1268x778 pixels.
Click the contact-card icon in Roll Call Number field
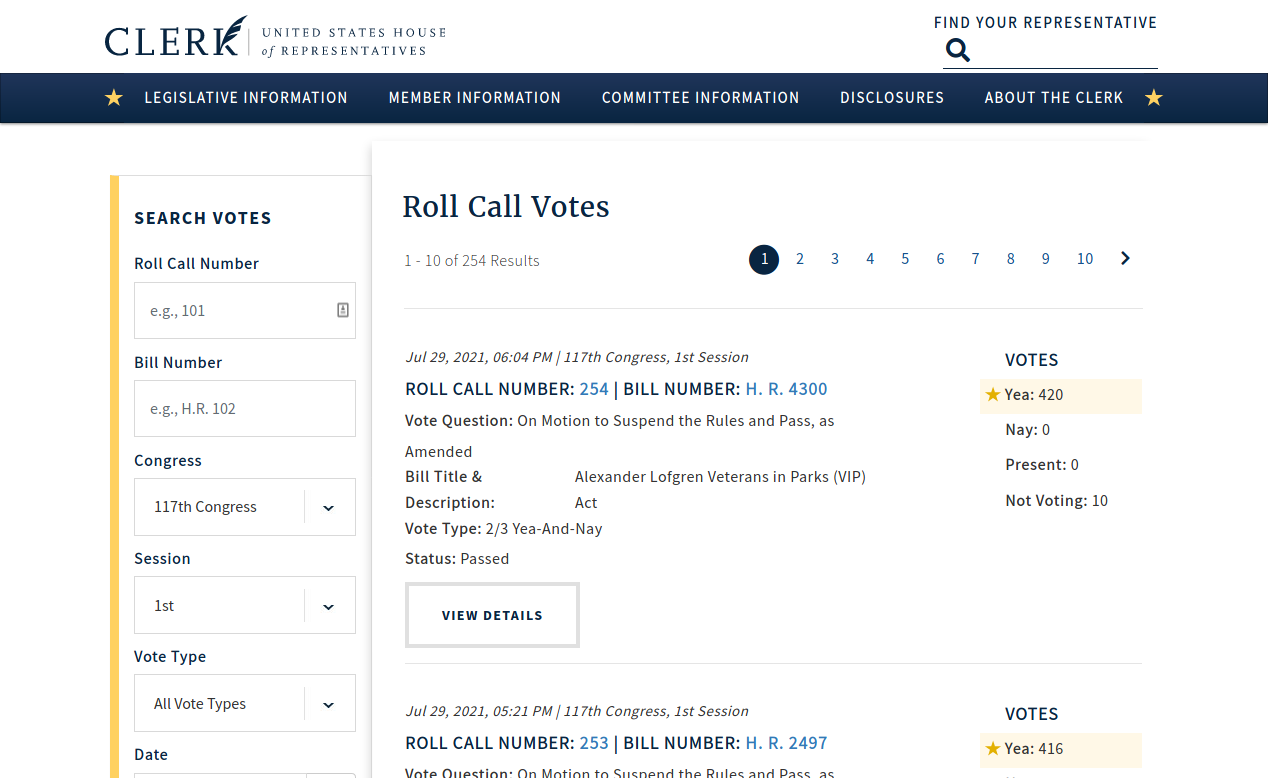[343, 310]
